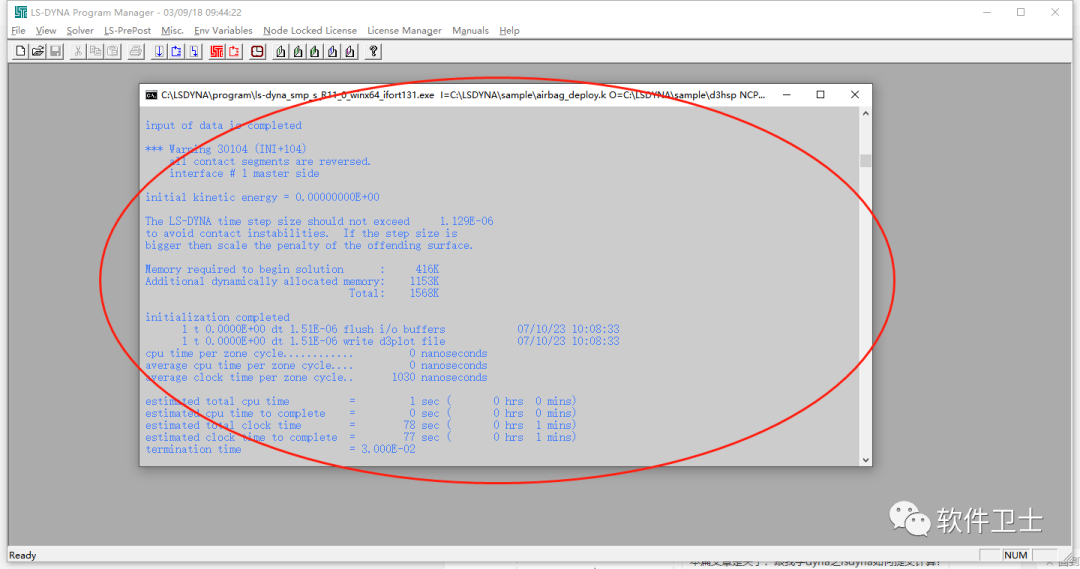Click the 'Additional dynamically allocated memory' line
The height and width of the screenshot is (569, 1080).
click(292, 281)
